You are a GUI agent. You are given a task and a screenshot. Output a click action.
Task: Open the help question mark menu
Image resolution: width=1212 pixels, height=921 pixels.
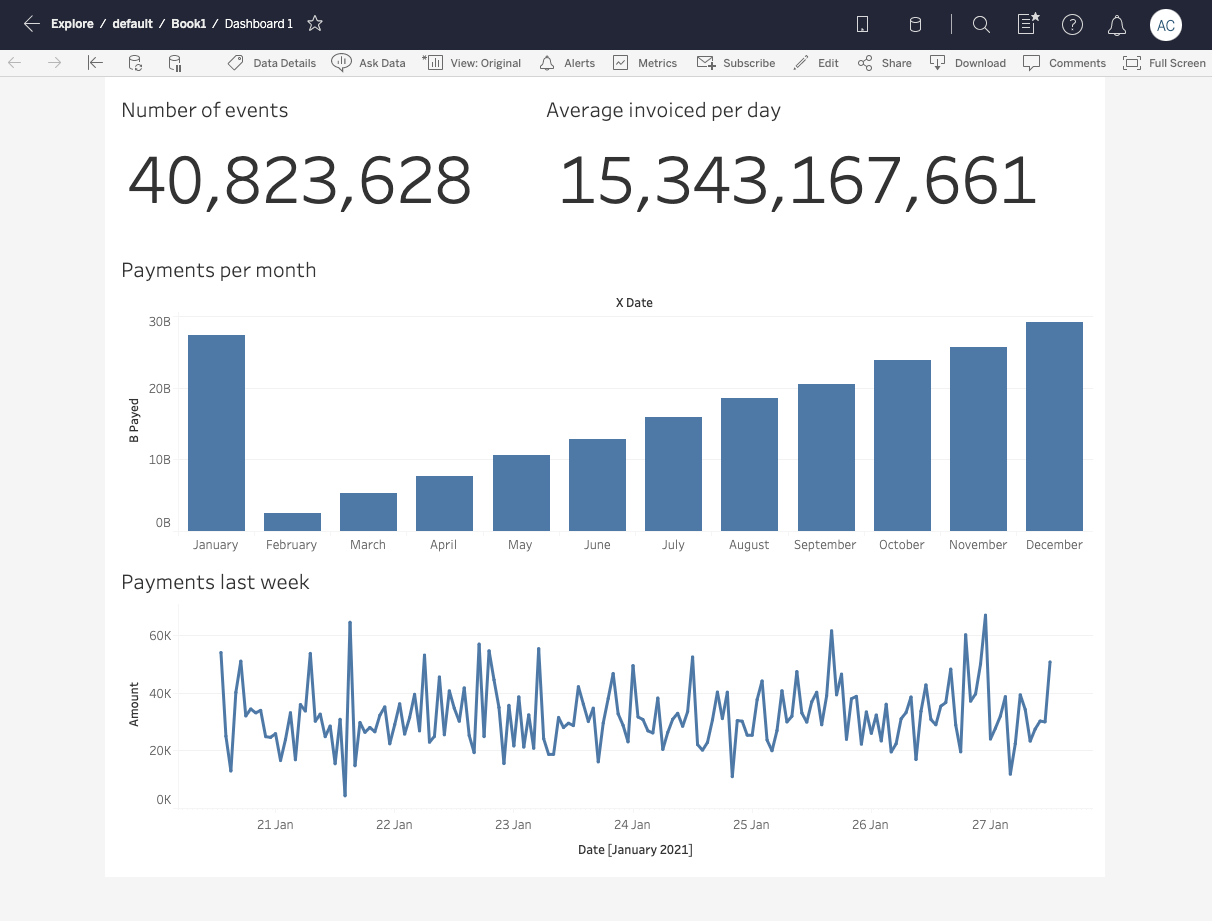tap(1072, 25)
